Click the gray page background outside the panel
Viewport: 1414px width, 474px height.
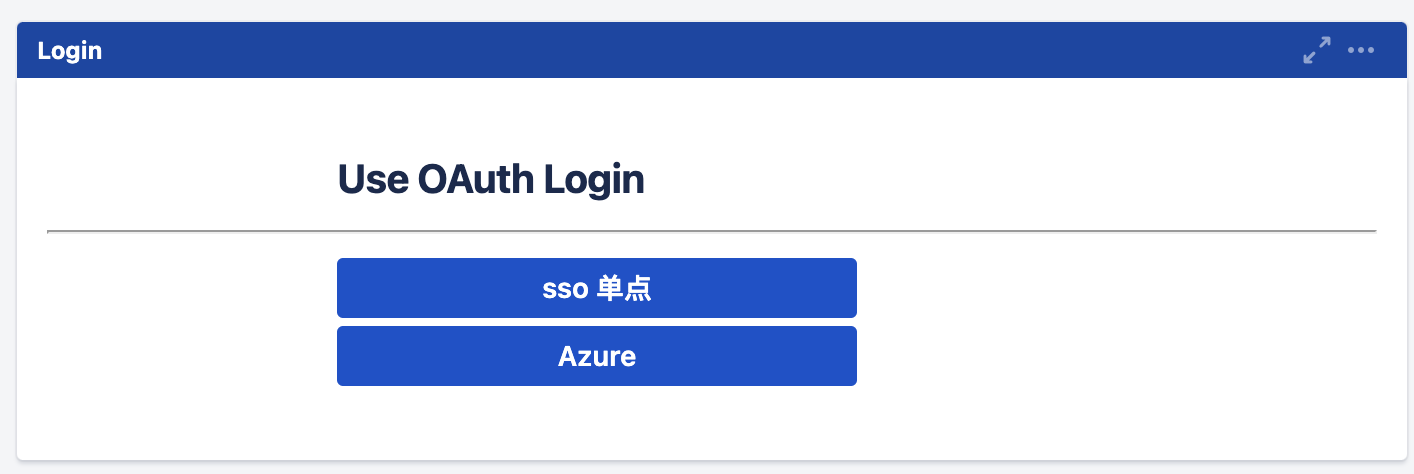click(700, 10)
